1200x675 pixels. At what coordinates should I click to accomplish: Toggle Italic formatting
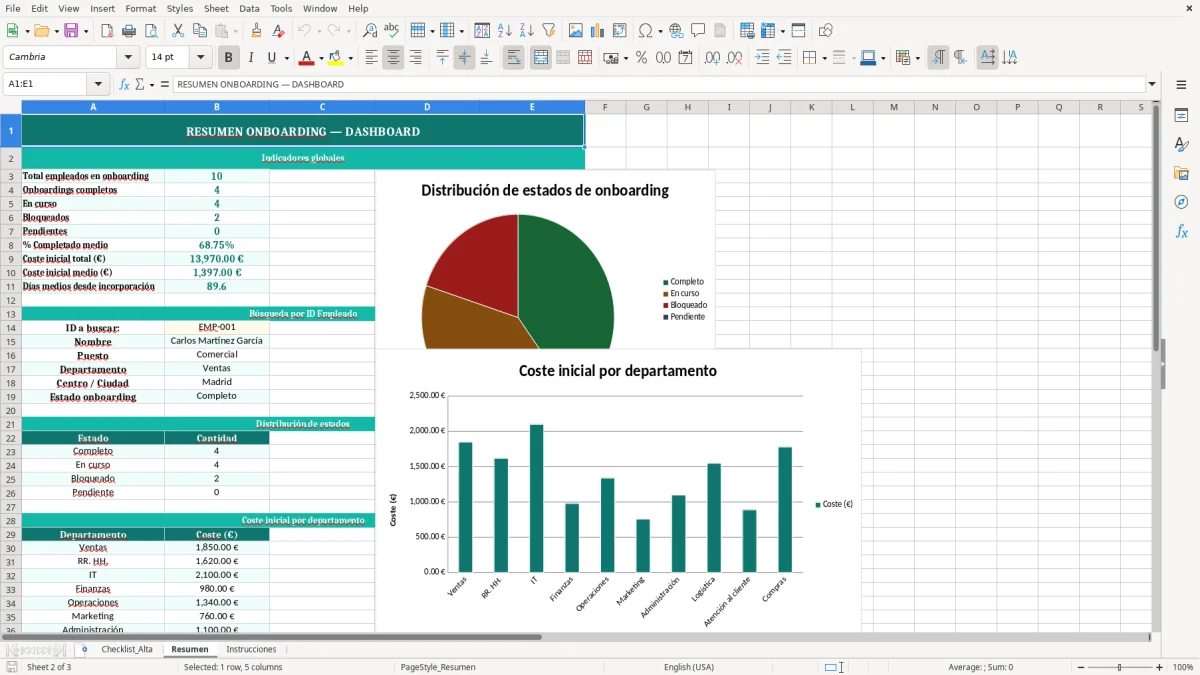point(250,58)
